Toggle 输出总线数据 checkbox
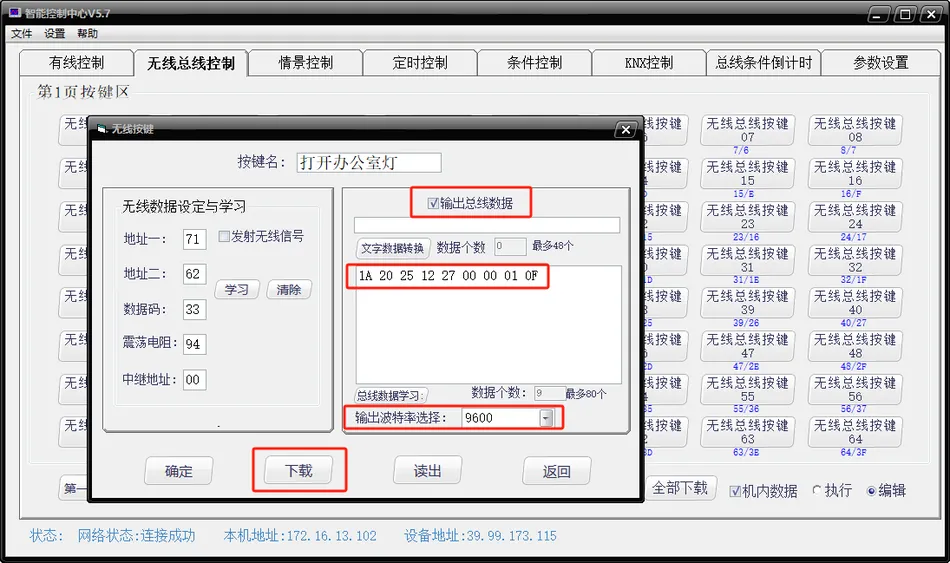950x563 pixels. pyautogui.click(x=433, y=203)
